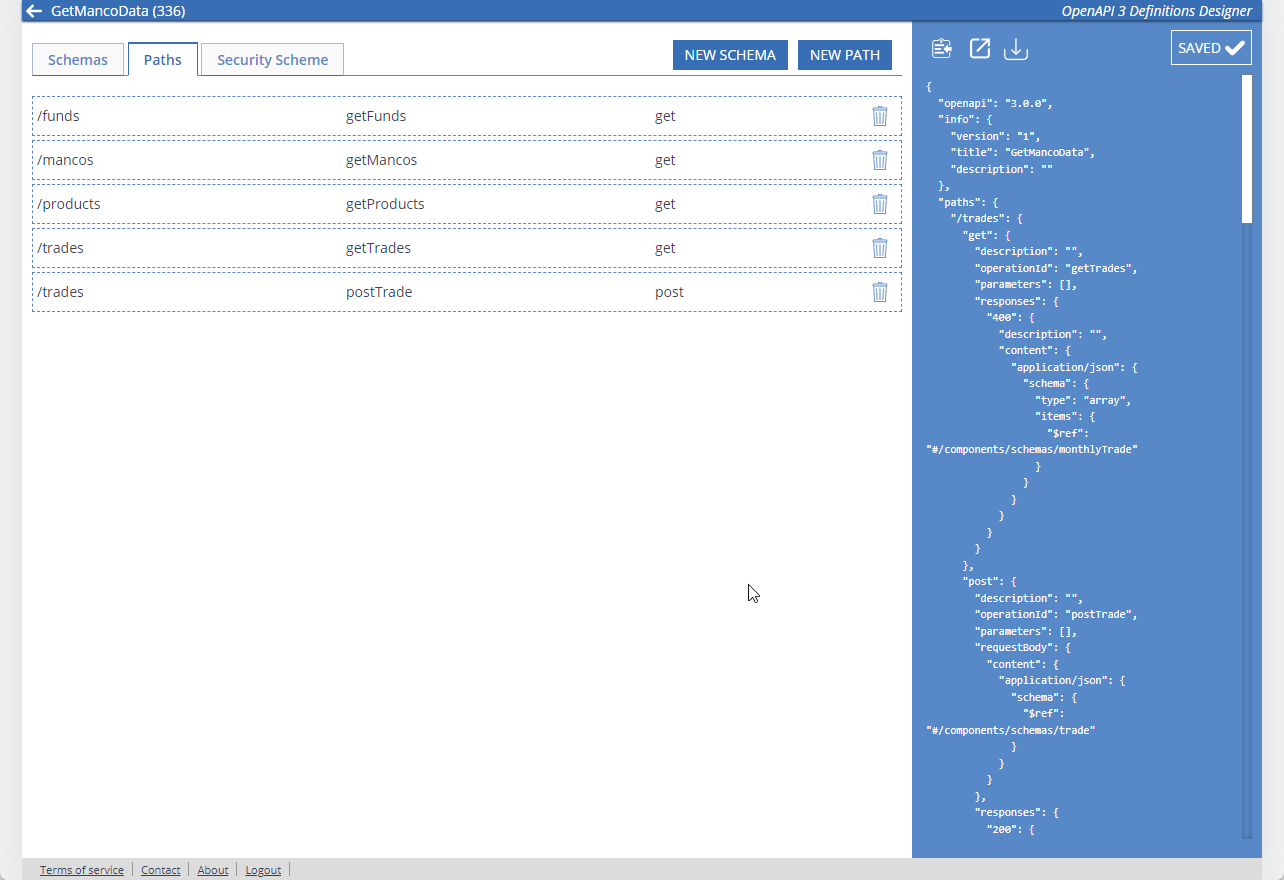The height and width of the screenshot is (880, 1284).
Task: Click the post method in postTrade row
Action: pyautogui.click(x=670, y=292)
